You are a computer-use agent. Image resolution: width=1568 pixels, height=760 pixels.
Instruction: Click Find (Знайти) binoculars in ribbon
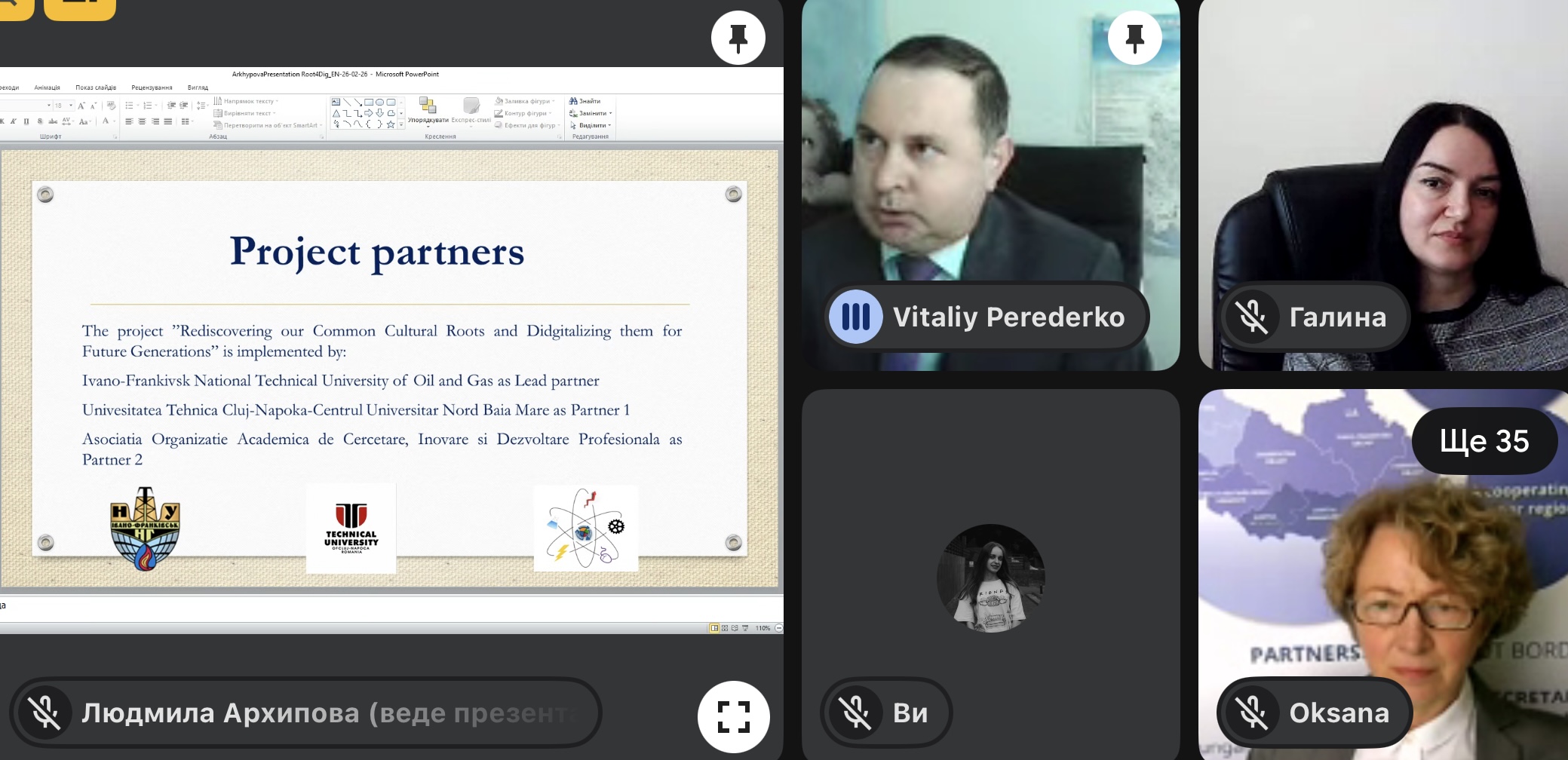point(585,101)
